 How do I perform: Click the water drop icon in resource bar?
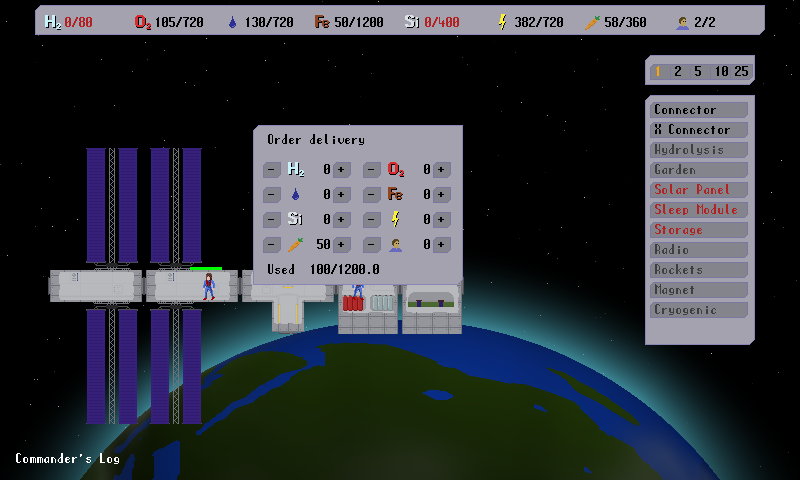[x=232, y=22]
